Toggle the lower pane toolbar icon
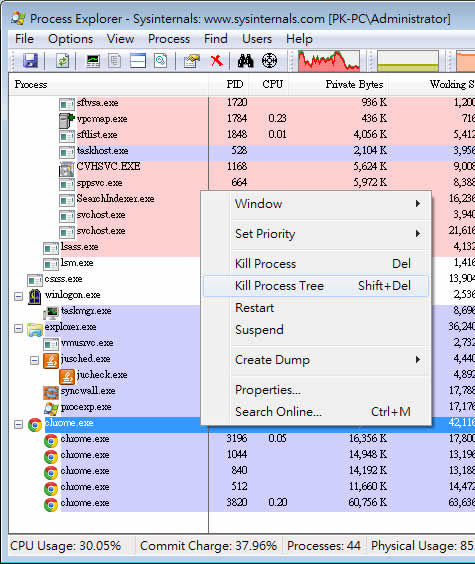The height and width of the screenshot is (564, 475). (x=138, y=60)
